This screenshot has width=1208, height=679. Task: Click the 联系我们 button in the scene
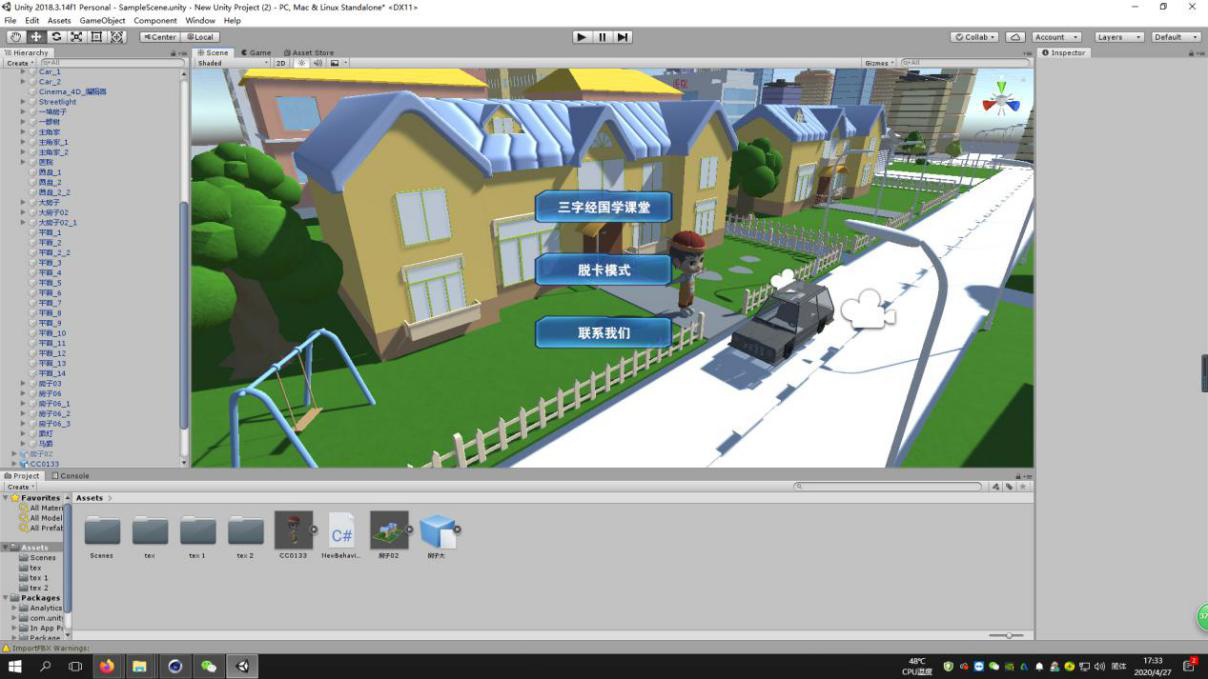click(x=603, y=333)
